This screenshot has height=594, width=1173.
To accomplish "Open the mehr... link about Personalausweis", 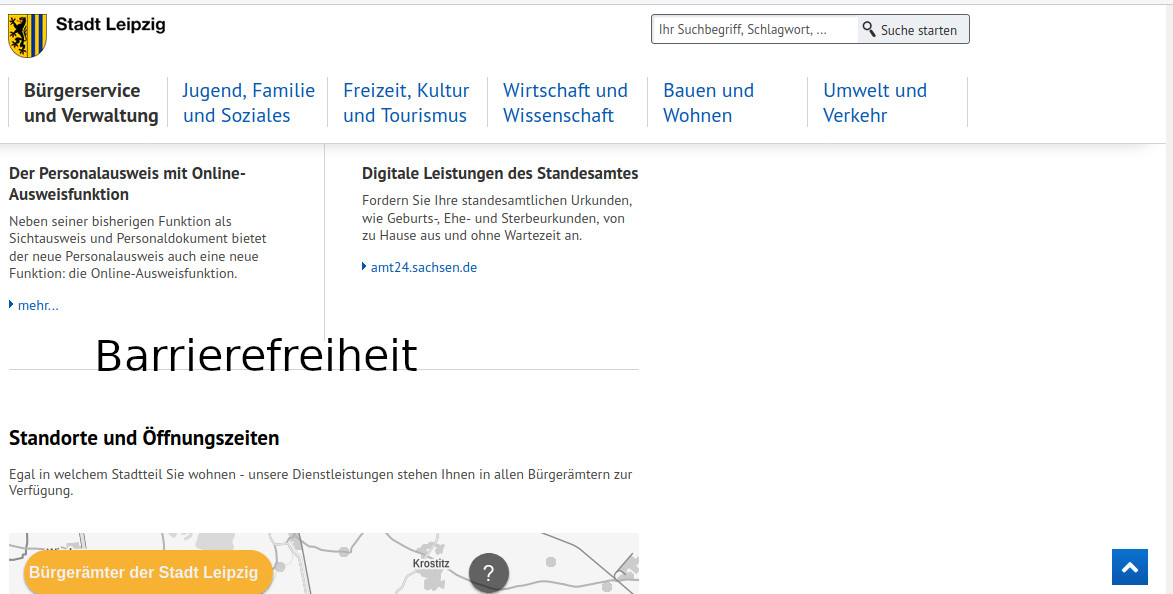I will pyautogui.click(x=36, y=305).
